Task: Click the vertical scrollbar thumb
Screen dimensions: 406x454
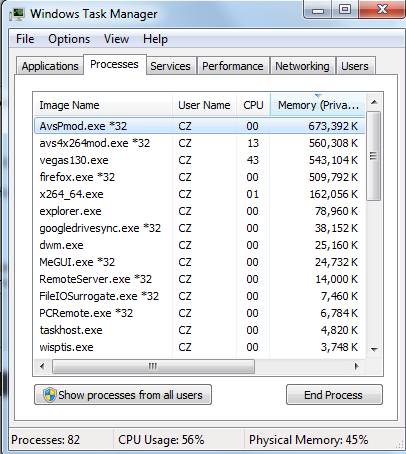Action: [x=374, y=156]
